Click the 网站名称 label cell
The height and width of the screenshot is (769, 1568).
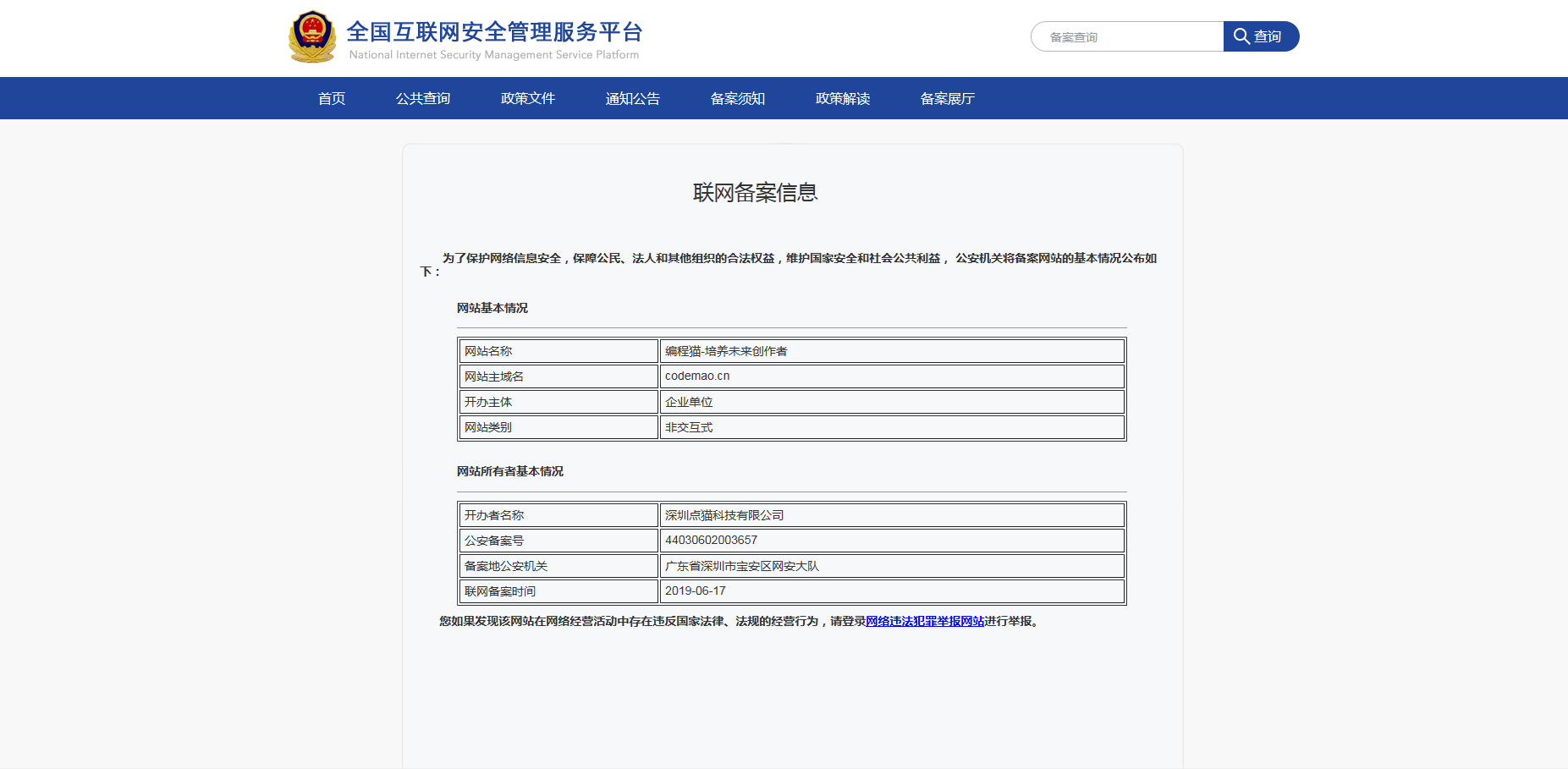558,351
